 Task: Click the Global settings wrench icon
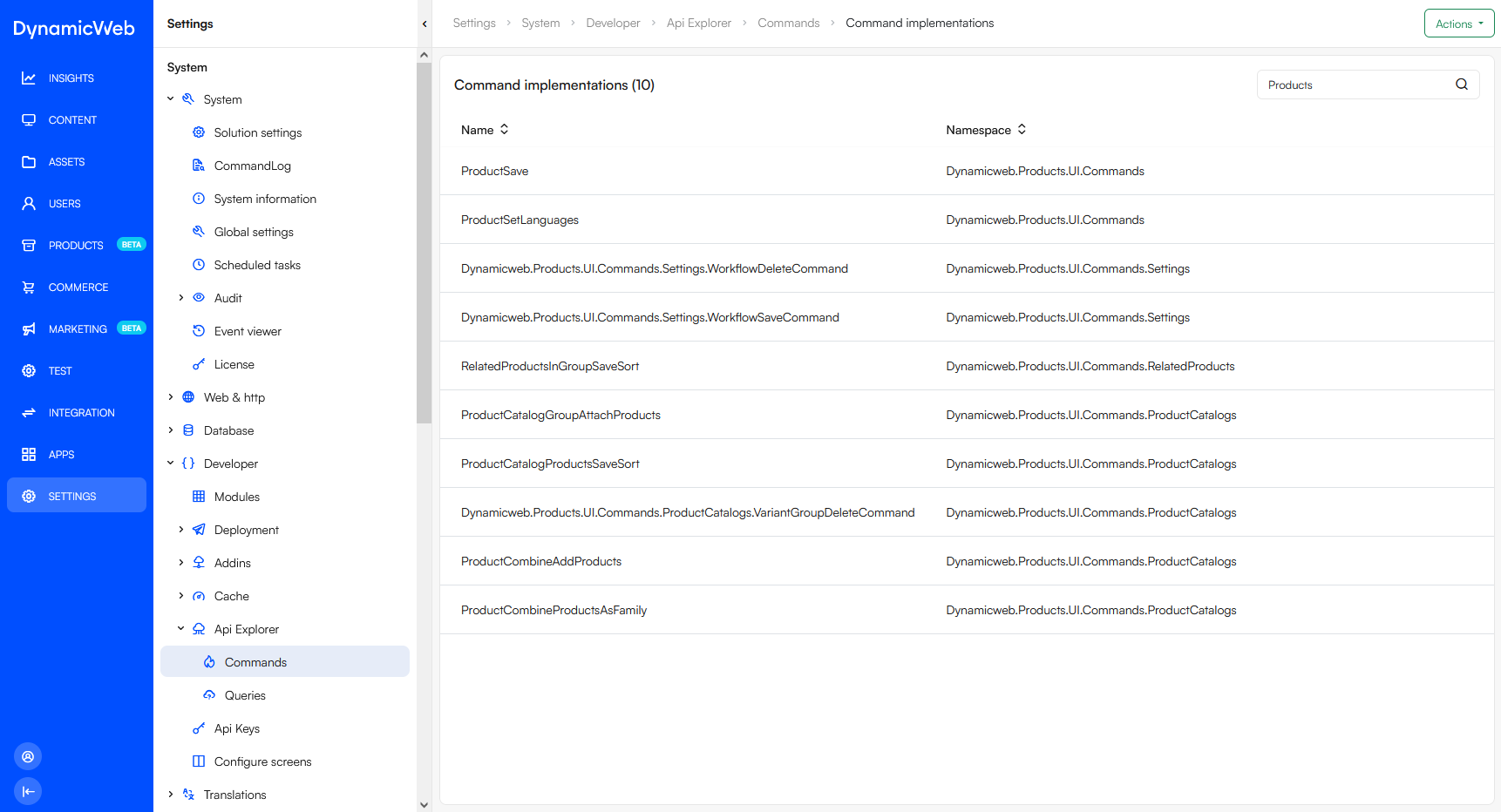199,232
